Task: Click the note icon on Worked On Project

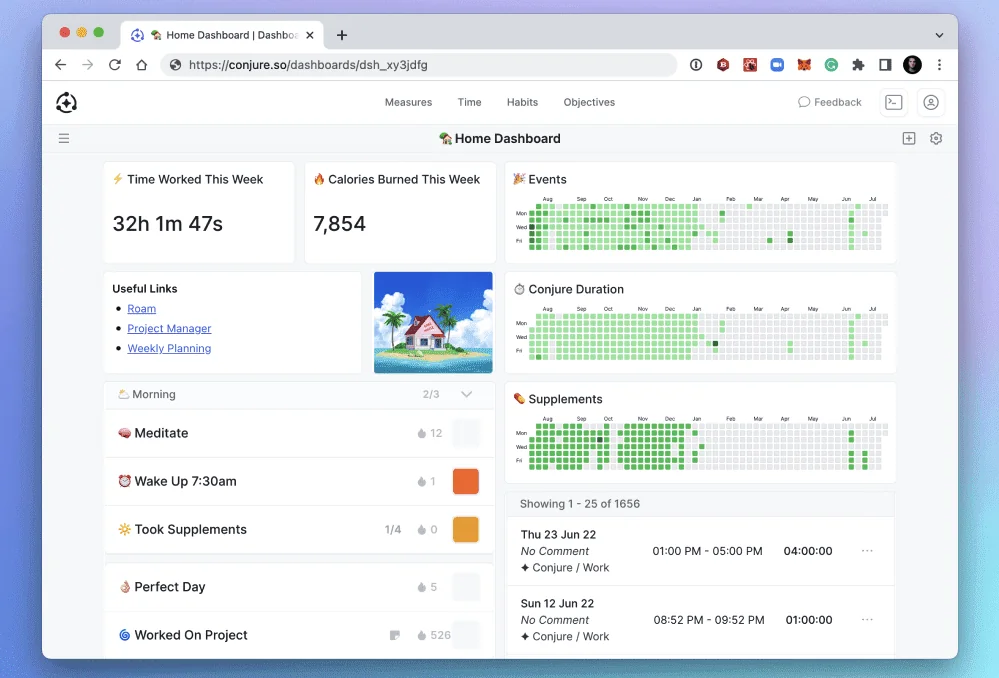Action: (395, 635)
